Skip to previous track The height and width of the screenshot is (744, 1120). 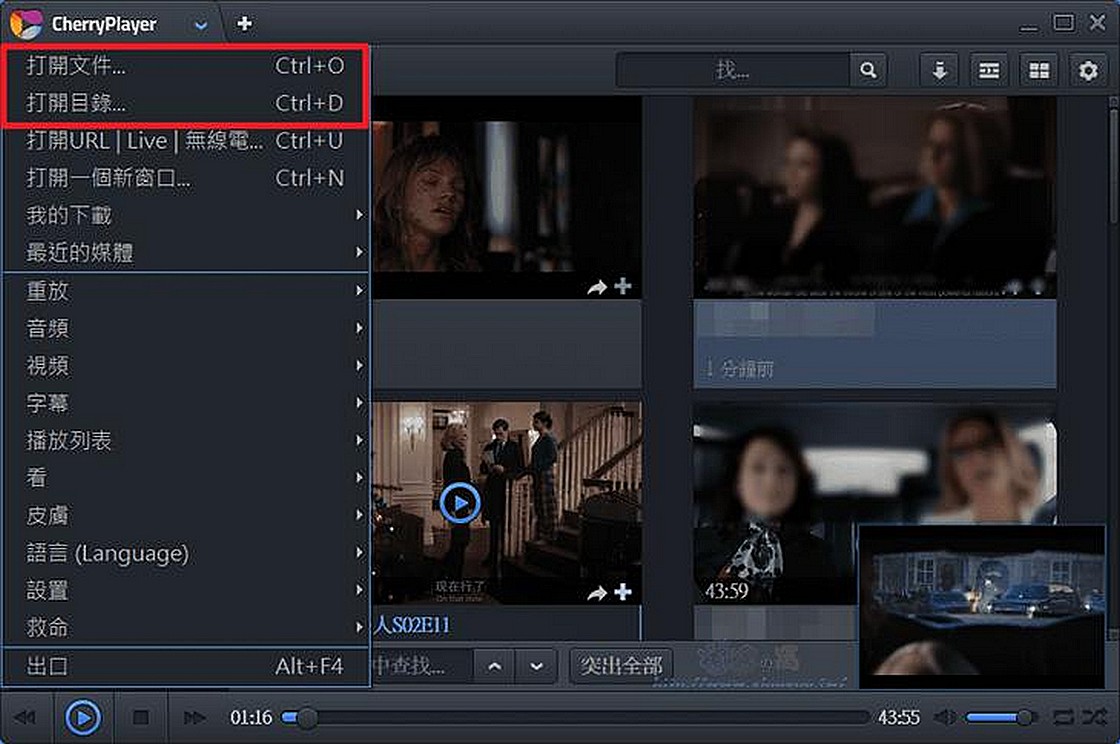point(25,717)
